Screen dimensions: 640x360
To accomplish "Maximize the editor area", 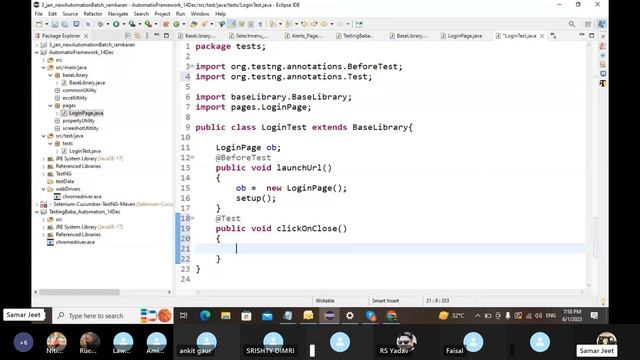I will coord(591,36).
